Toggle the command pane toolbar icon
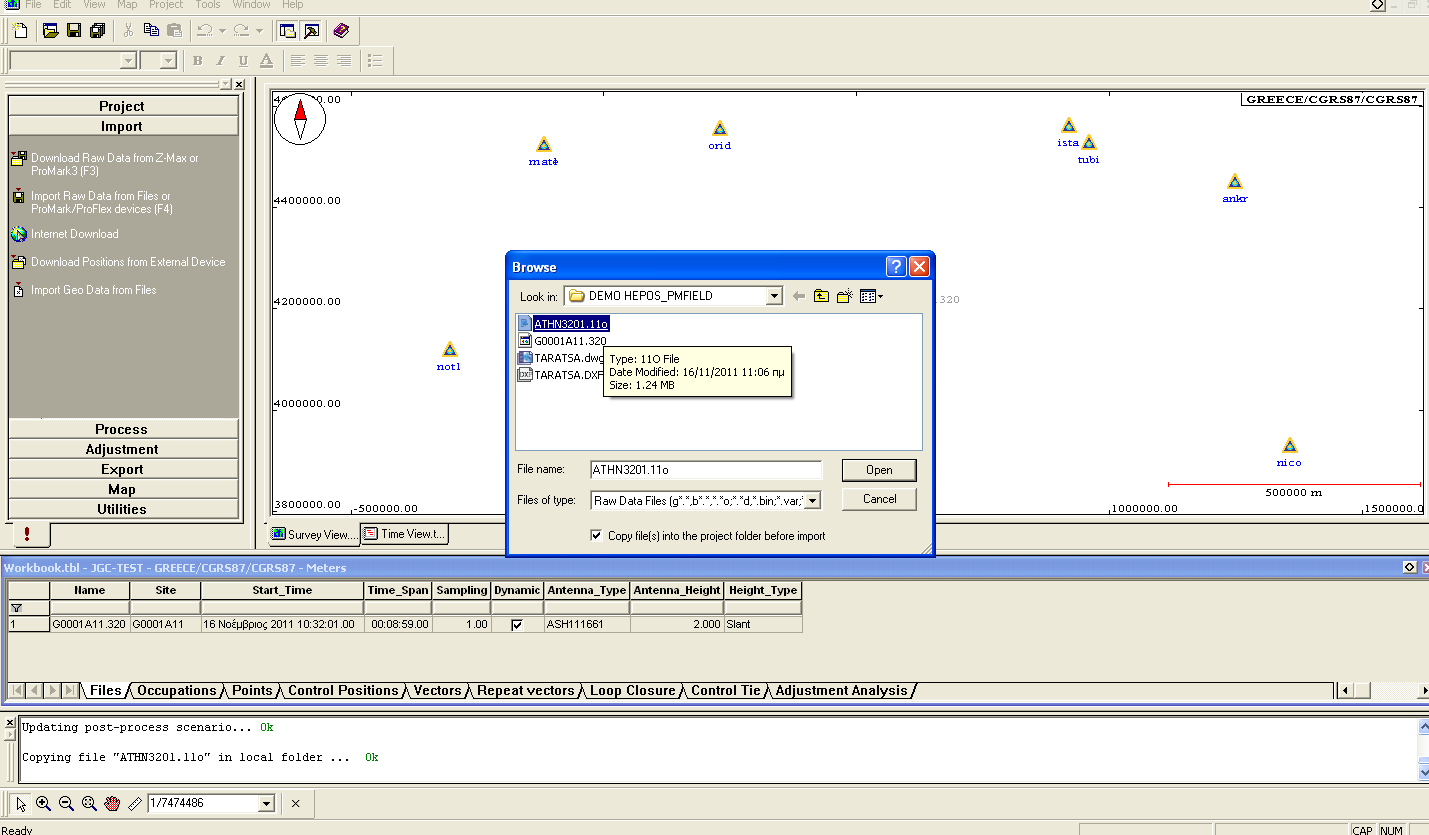 click(288, 31)
